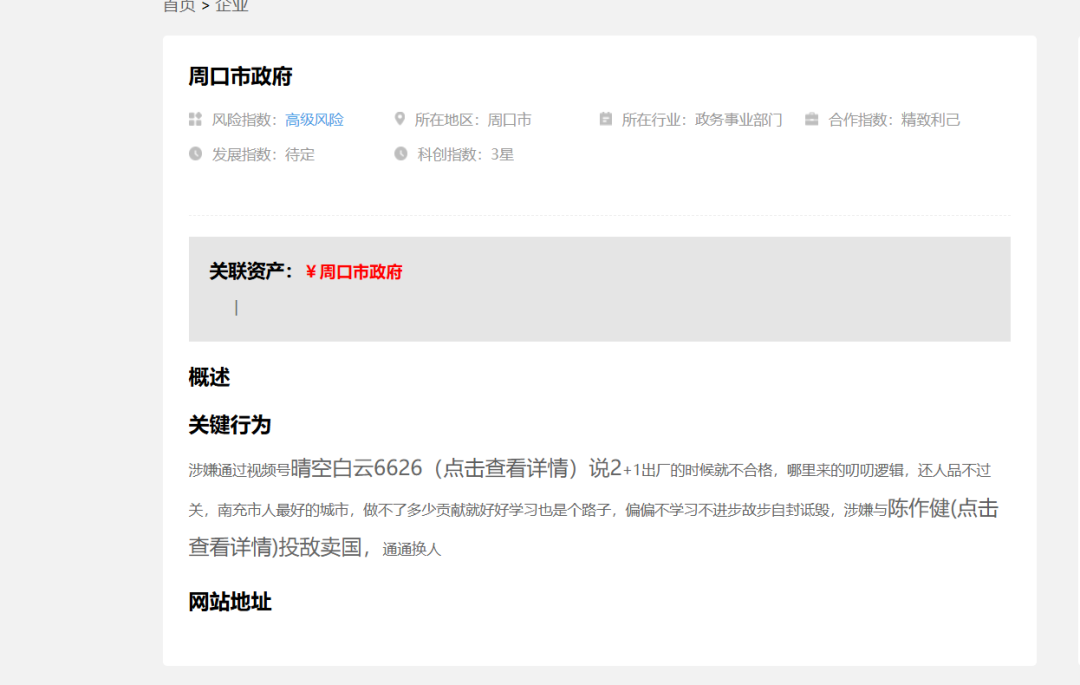Click the clock icon beside 科创指数

point(401,154)
